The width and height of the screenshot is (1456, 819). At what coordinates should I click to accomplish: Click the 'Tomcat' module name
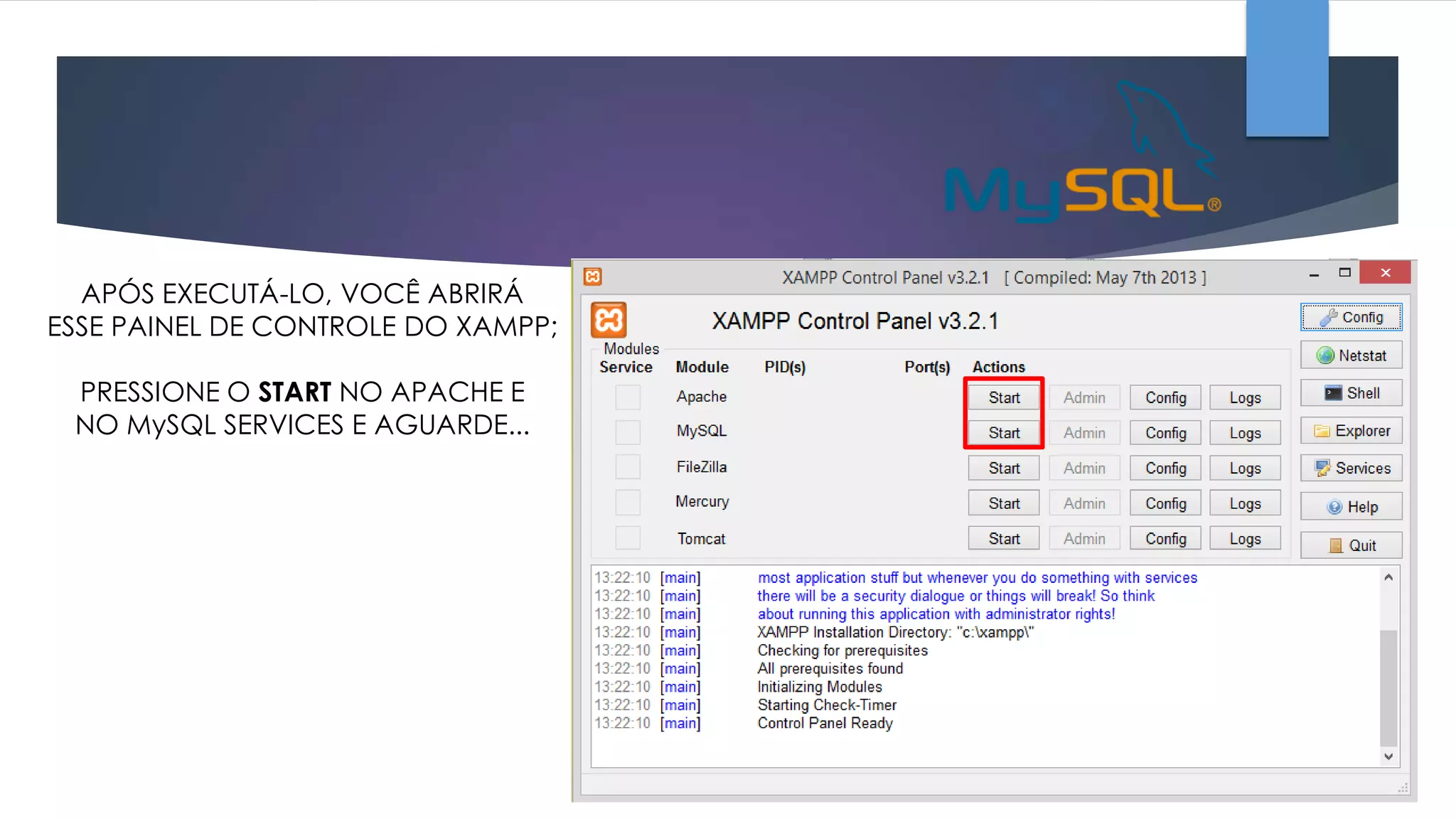coord(702,539)
